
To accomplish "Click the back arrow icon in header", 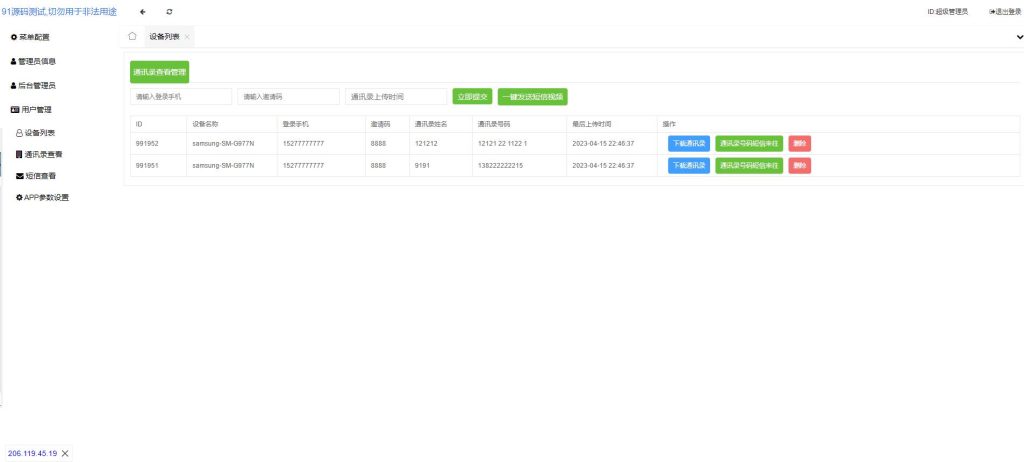I will tap(143, 12).
